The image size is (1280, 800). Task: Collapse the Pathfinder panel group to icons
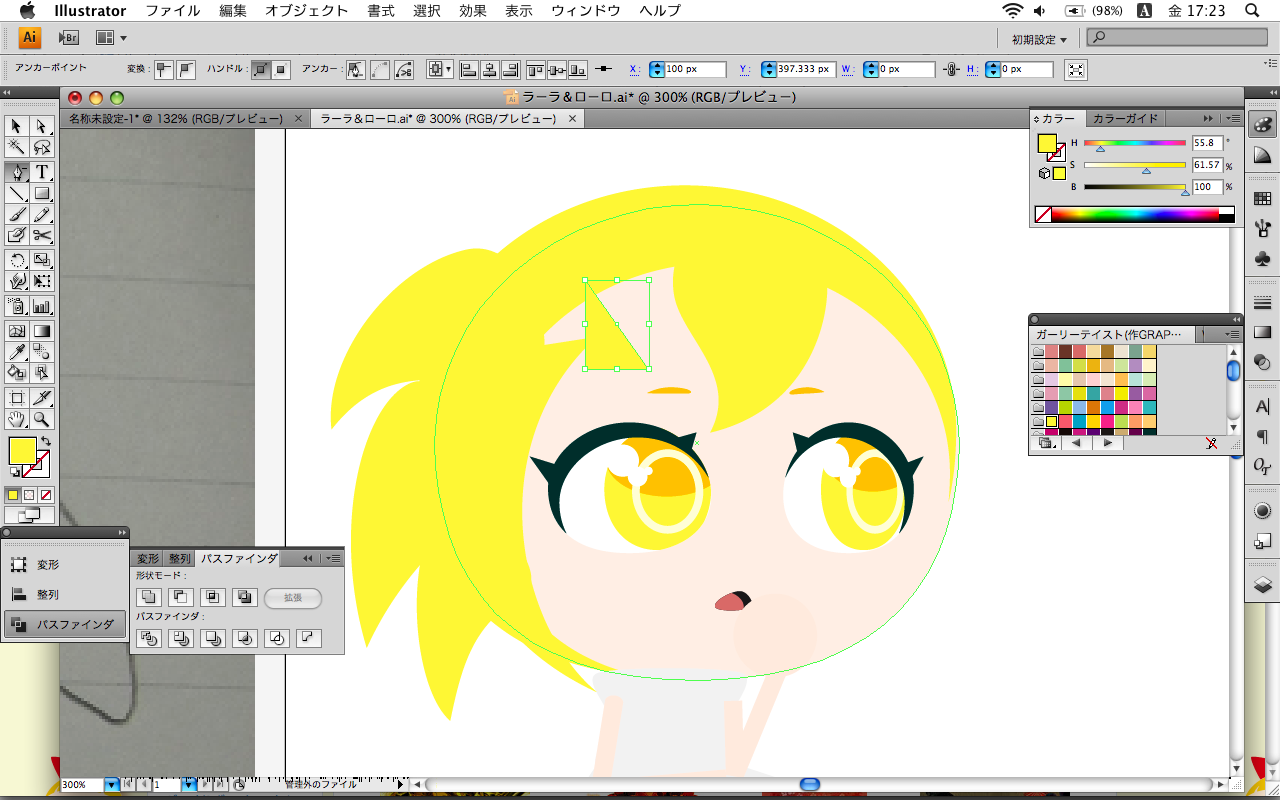pyautogui.click(x=308, y=558)
